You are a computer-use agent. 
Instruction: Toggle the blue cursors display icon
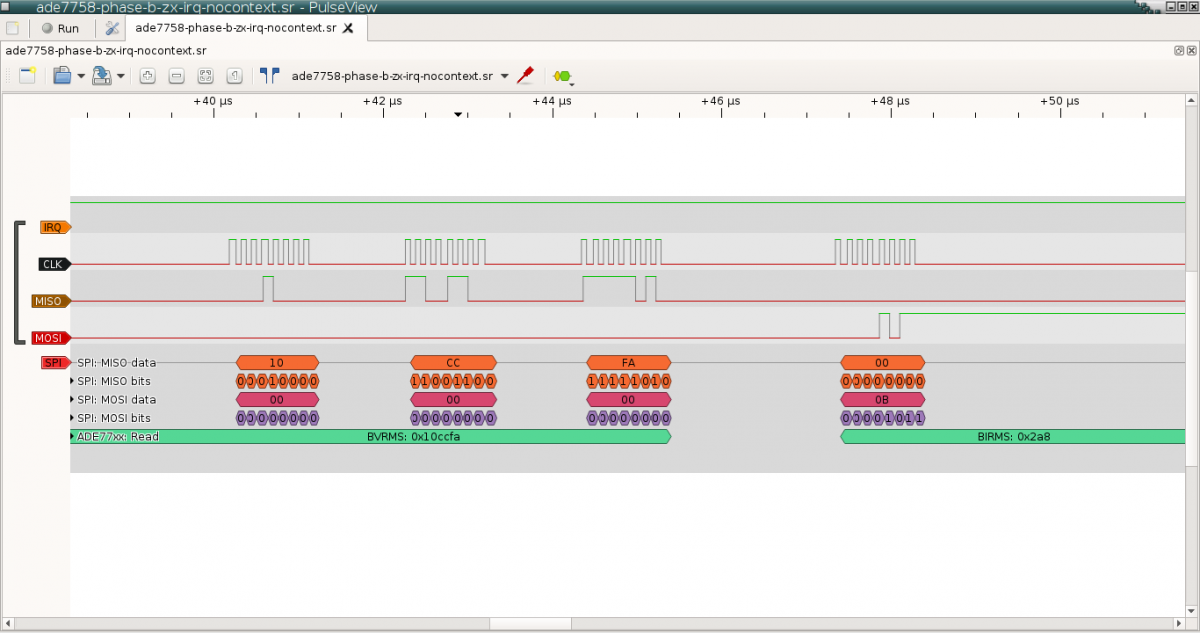click(x=269, y=75)
